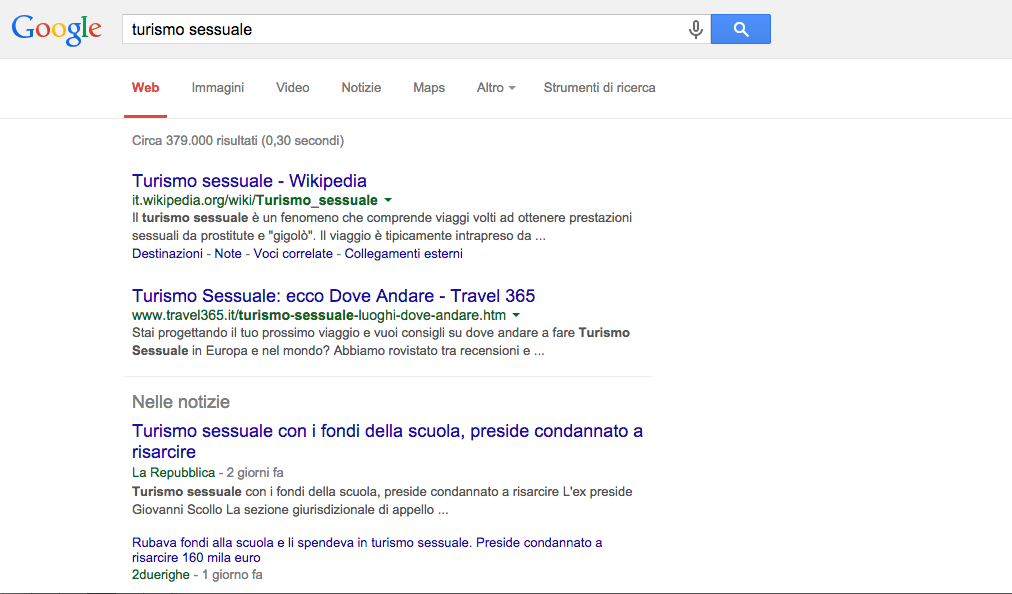Open the Video results tab
Viewport: 1012px width, 594px height.
293,88
